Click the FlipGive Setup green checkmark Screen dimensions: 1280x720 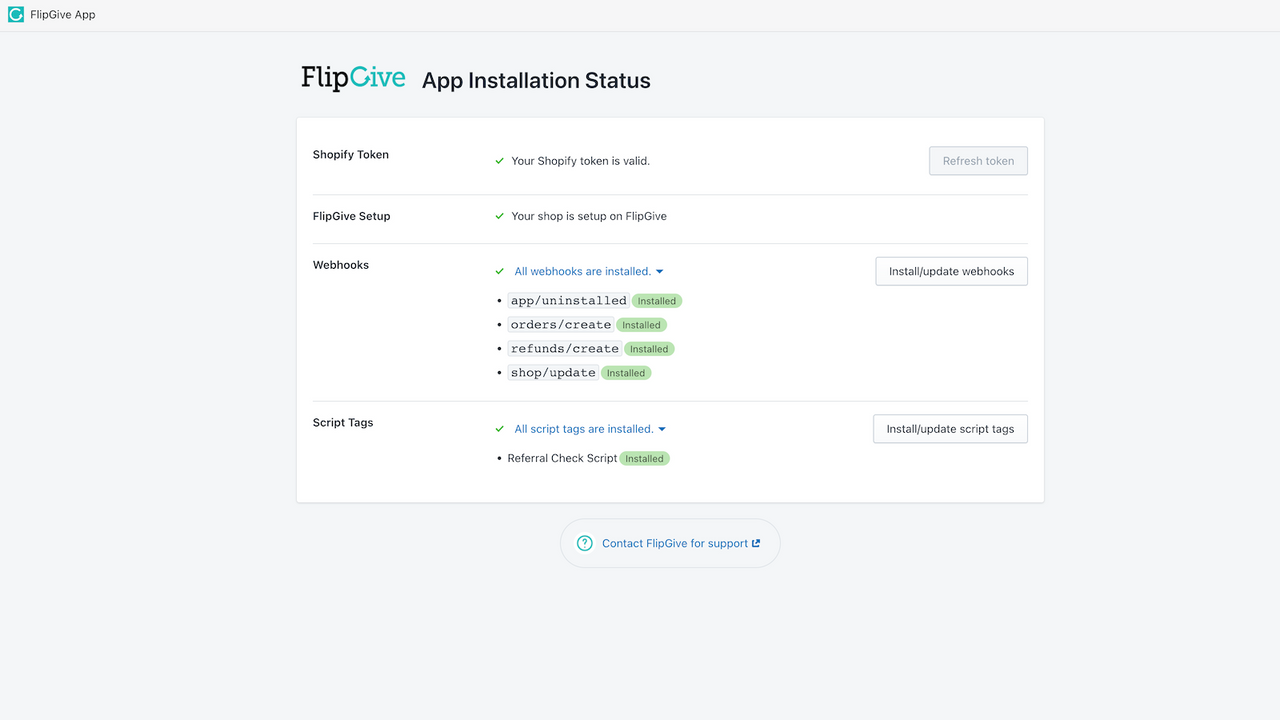coord(500,216)
